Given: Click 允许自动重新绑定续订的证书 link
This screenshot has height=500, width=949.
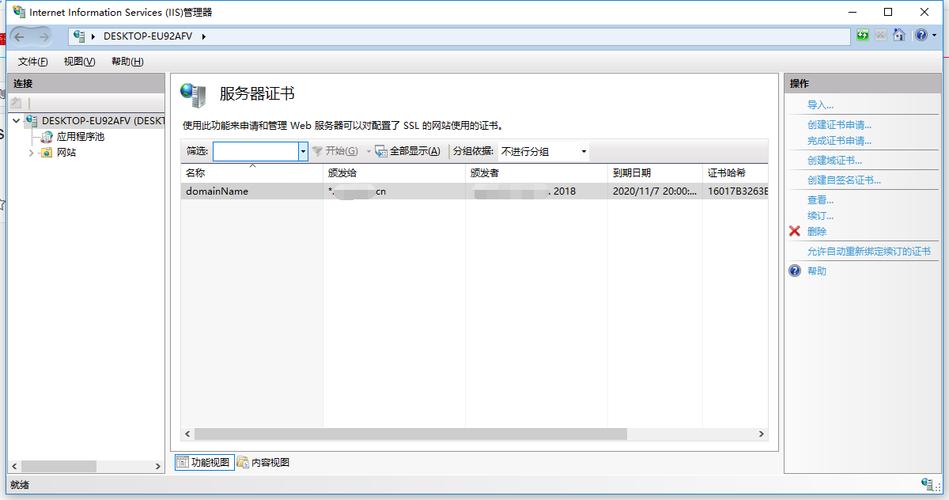Looking at the screenshot, I should (869, 251).
